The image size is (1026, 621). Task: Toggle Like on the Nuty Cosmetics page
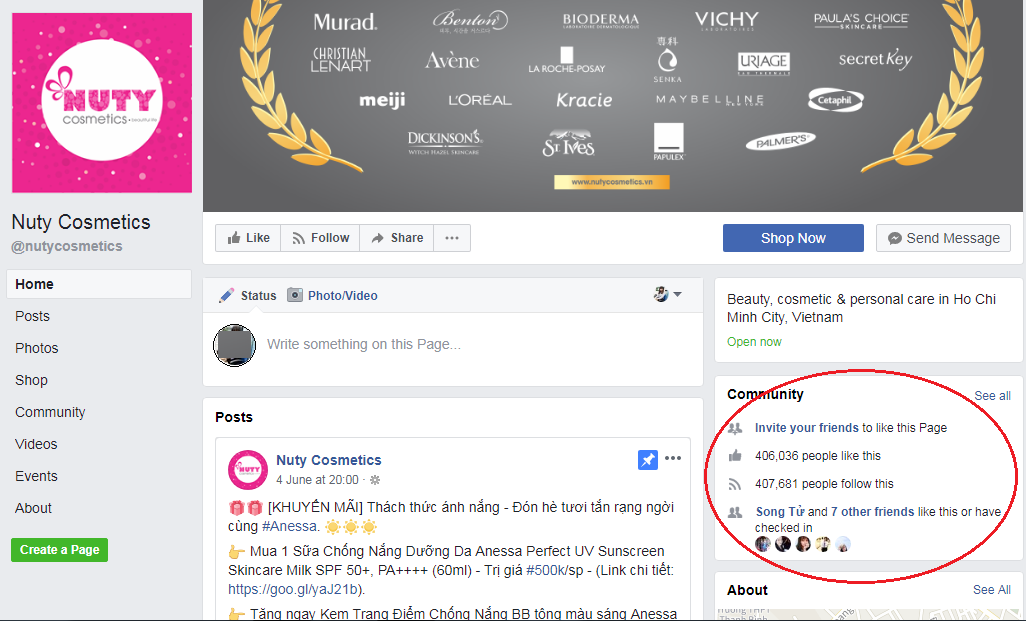[248, 238]
